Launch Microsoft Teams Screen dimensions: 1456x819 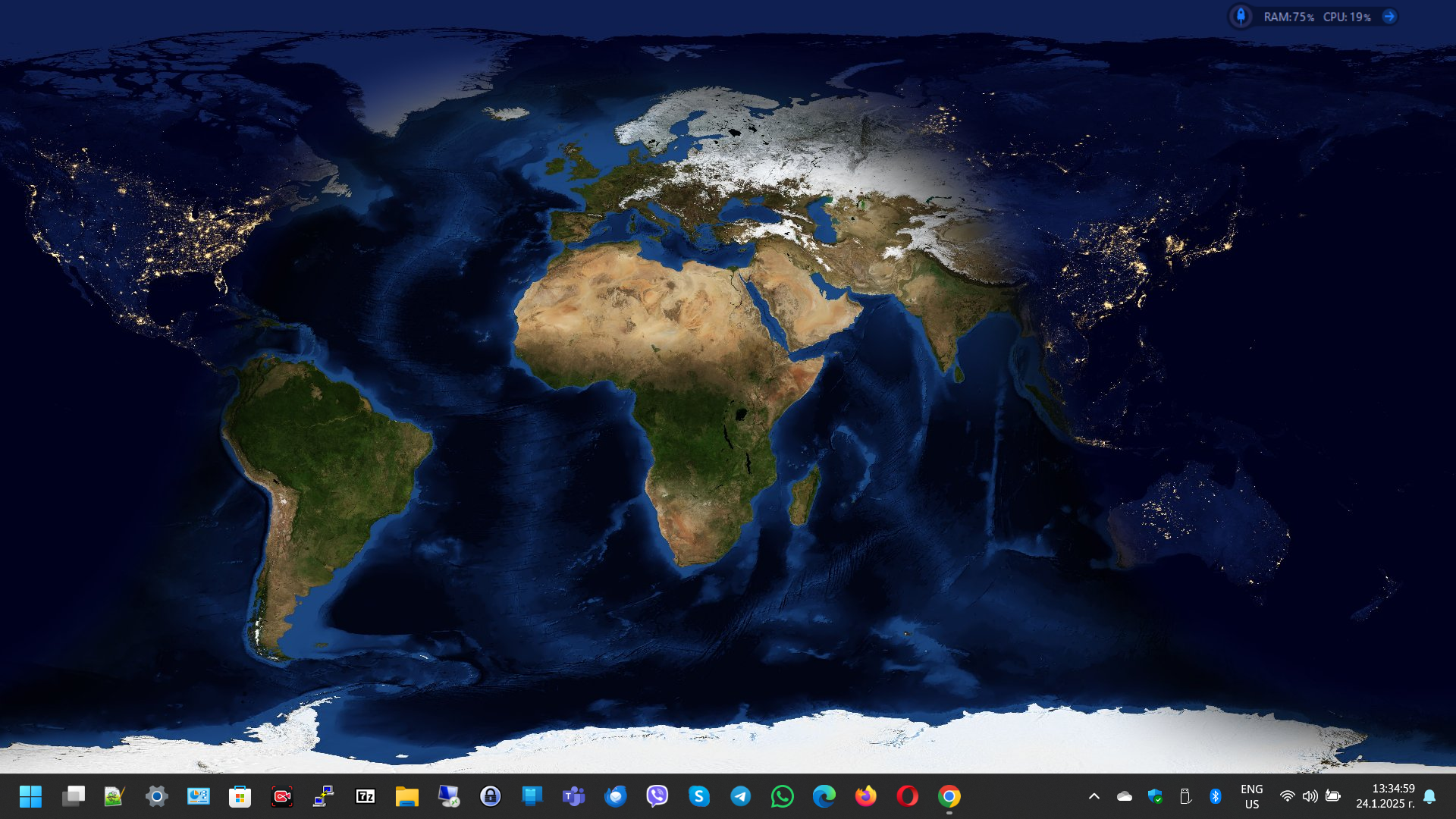pyautogui.click(x=574, y=796)
